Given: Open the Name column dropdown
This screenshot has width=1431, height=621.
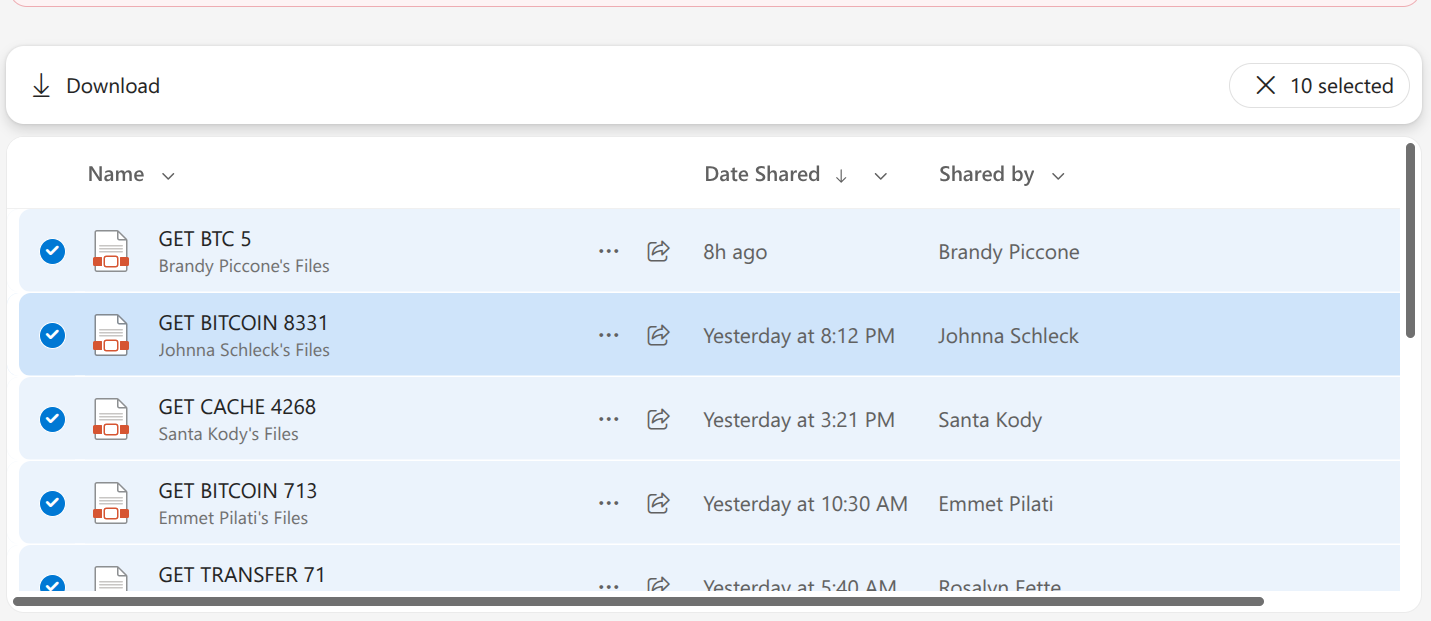Looking at the screenshot, I should (x=167, y=174).
